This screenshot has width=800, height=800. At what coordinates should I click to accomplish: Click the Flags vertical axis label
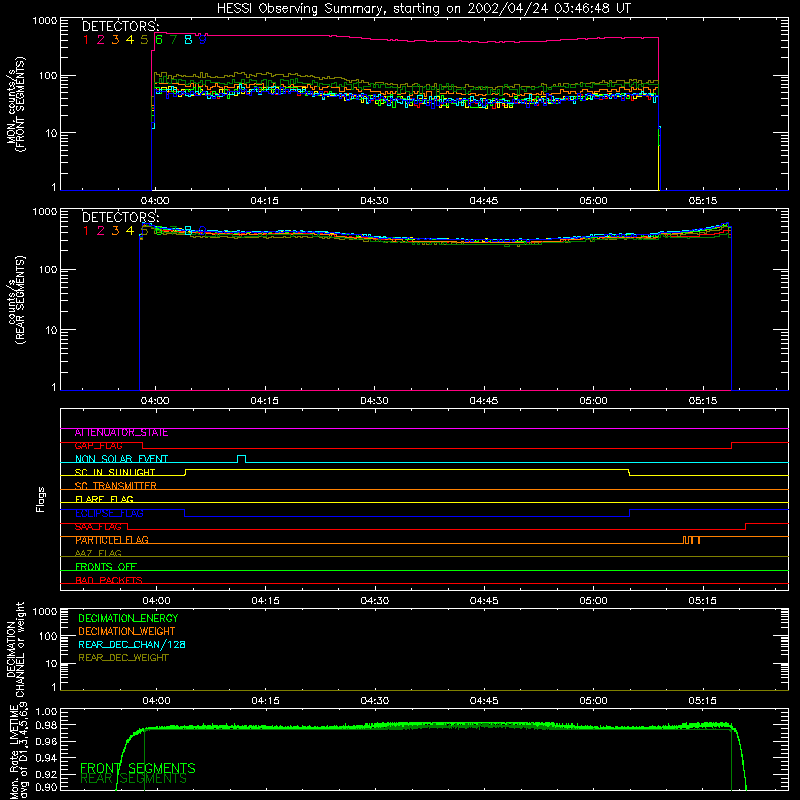pyautogui.click(x=41, y=499)
